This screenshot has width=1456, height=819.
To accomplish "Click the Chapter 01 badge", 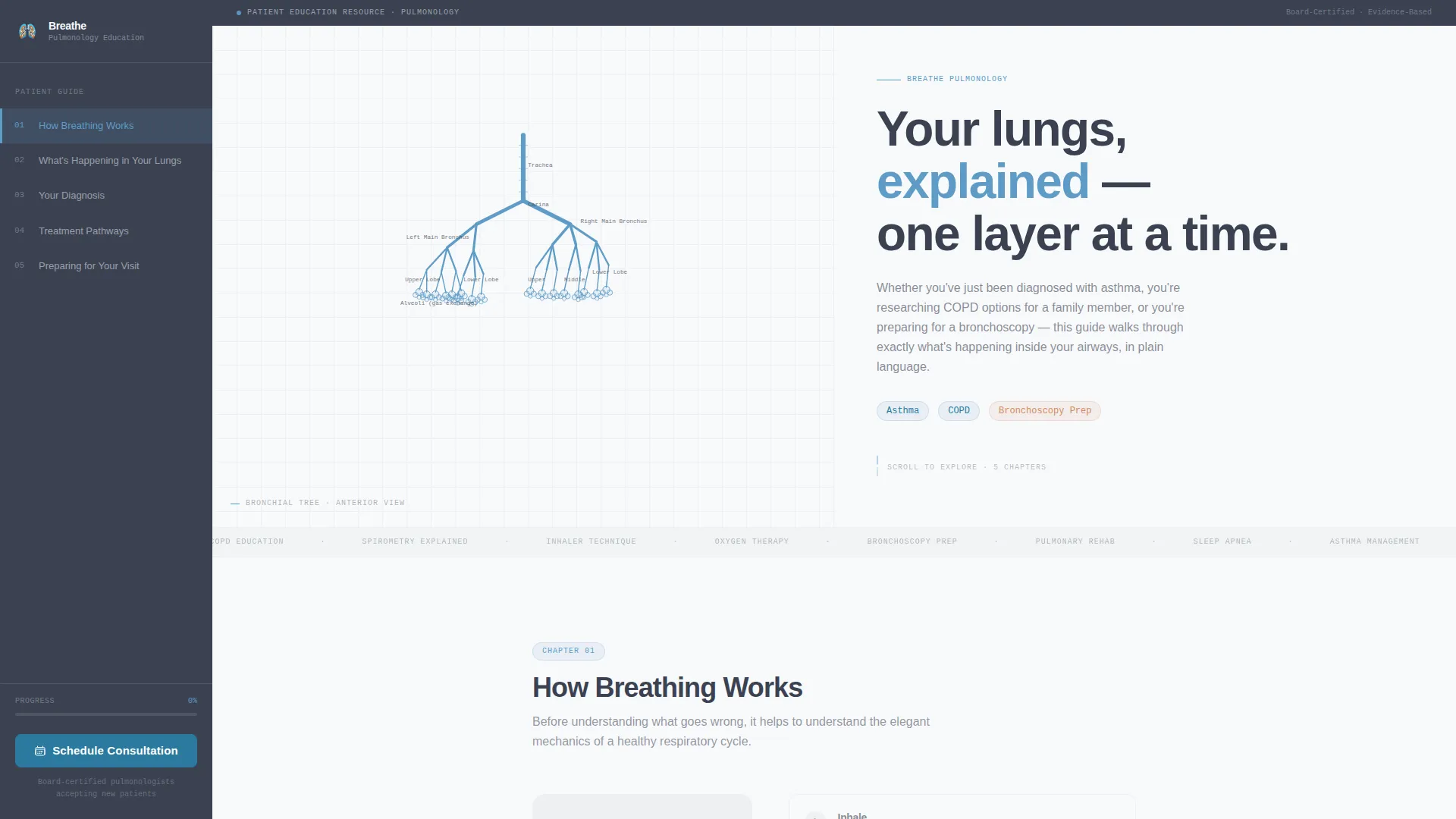I will (x=568, y=651).
